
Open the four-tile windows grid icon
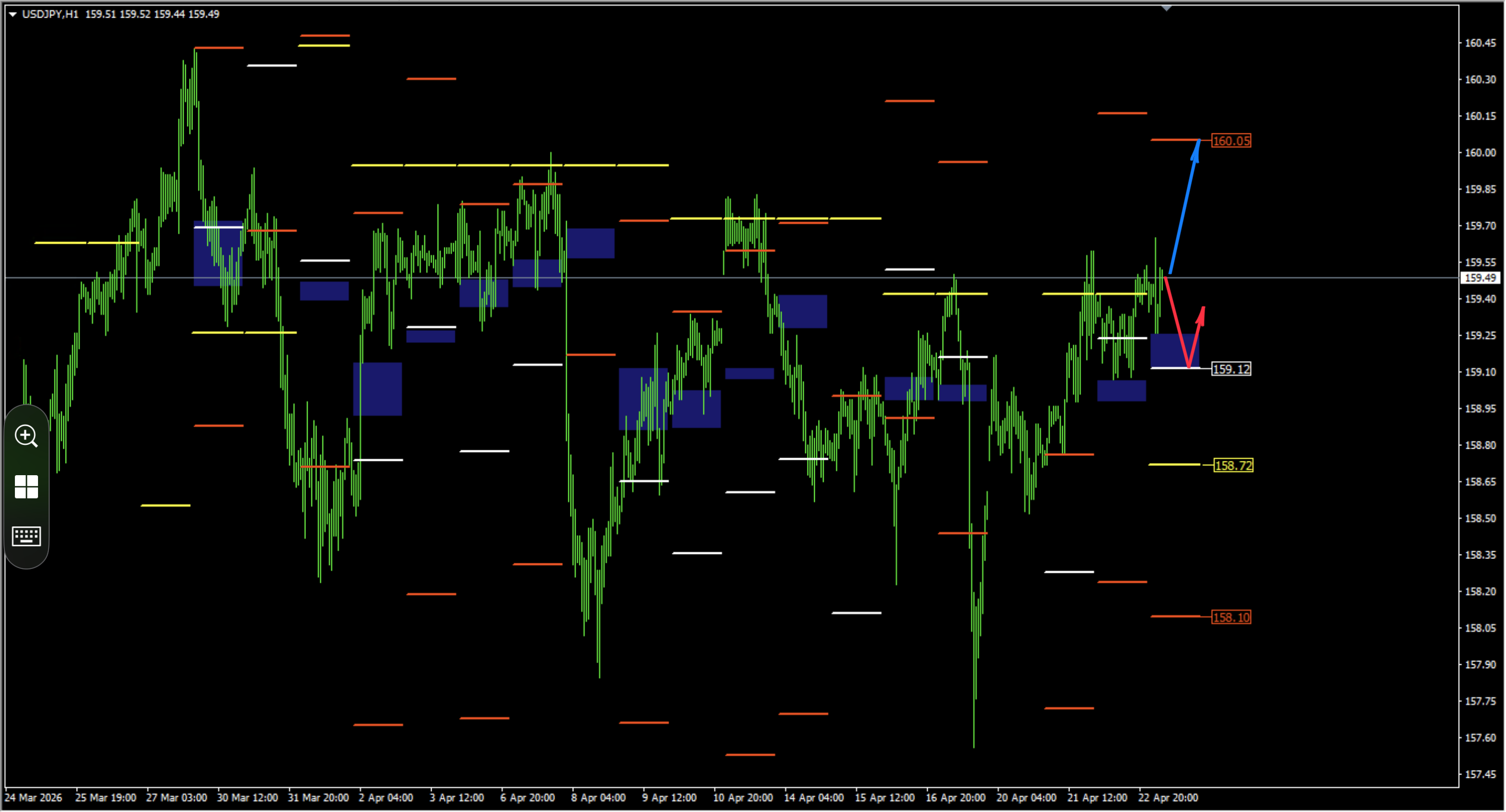pyautogui.click(x=26, y=486)
